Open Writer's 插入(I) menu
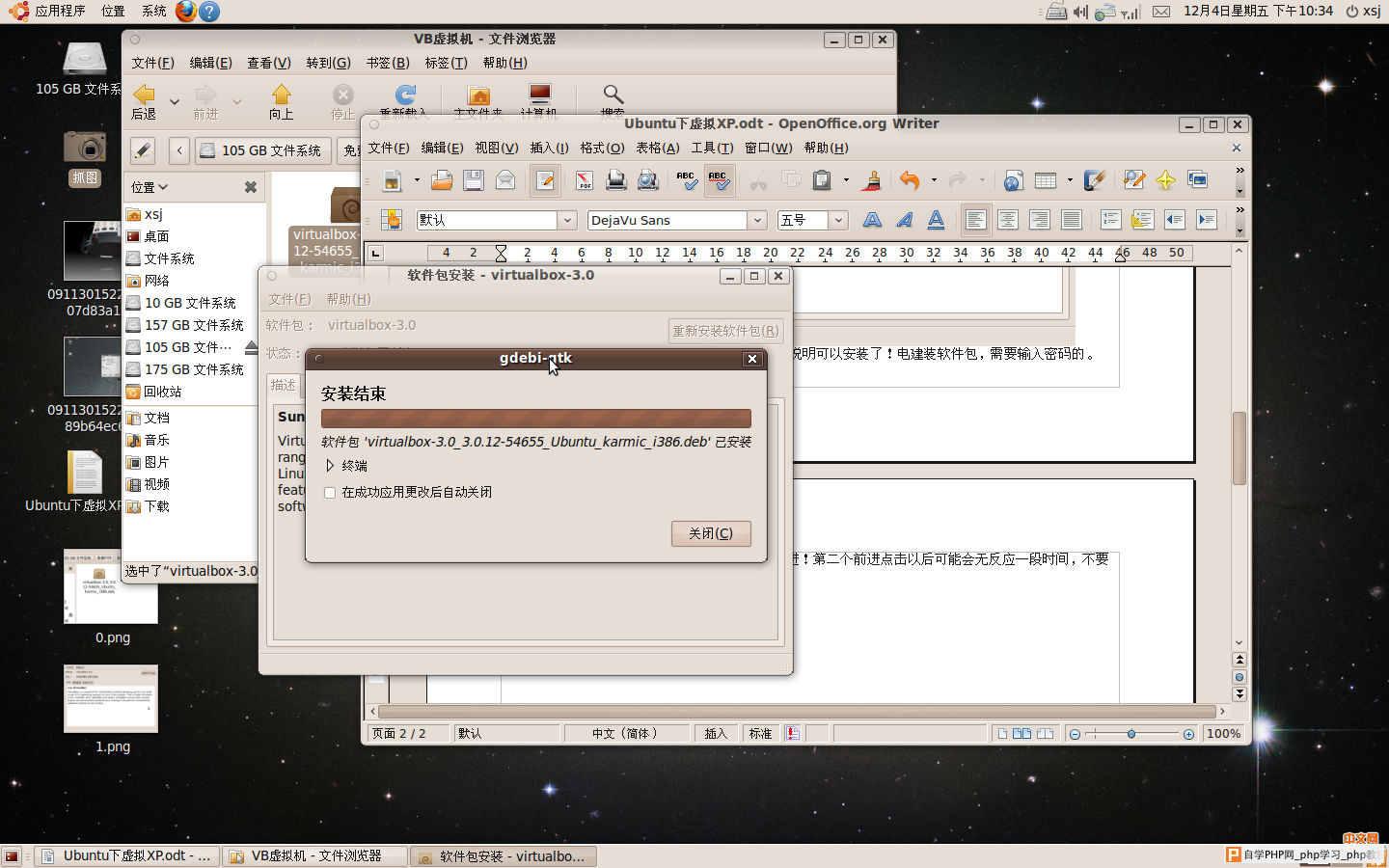Image resolution: width=1389 pixels, height=868 pixels. 549,148
